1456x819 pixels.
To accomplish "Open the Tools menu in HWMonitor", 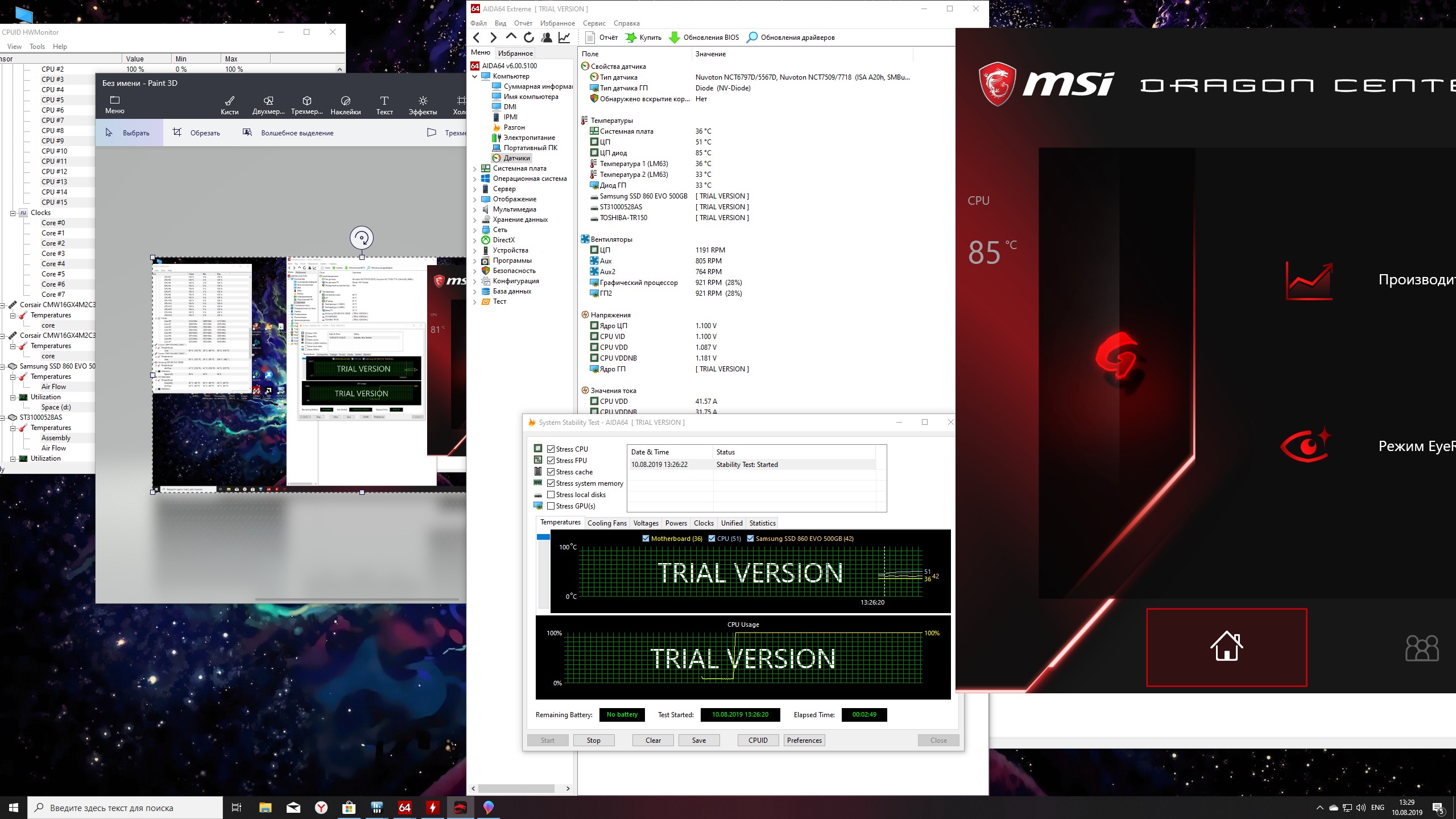I will [37, 47].
